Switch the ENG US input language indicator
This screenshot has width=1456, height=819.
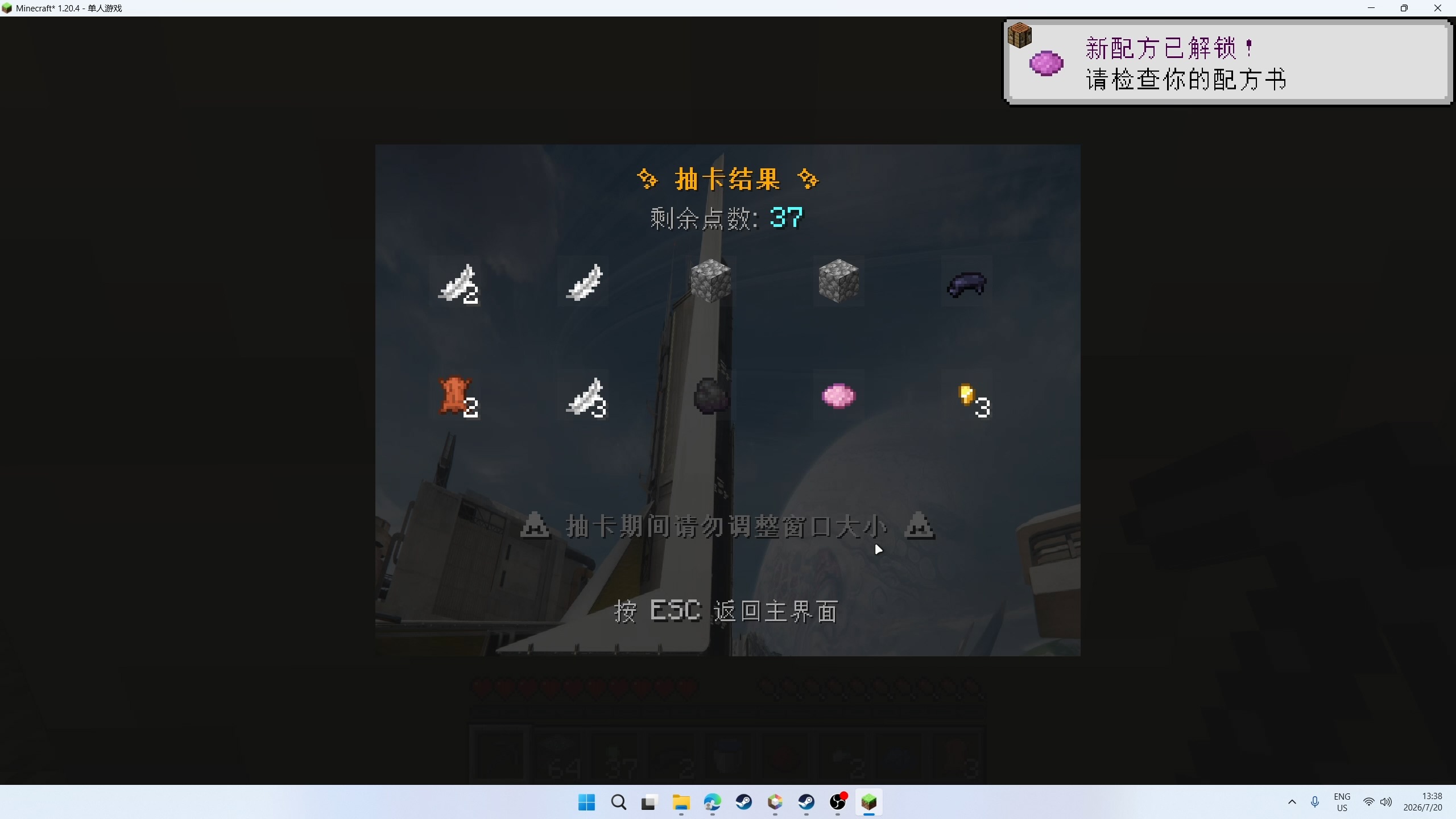tap(1342, 803)
